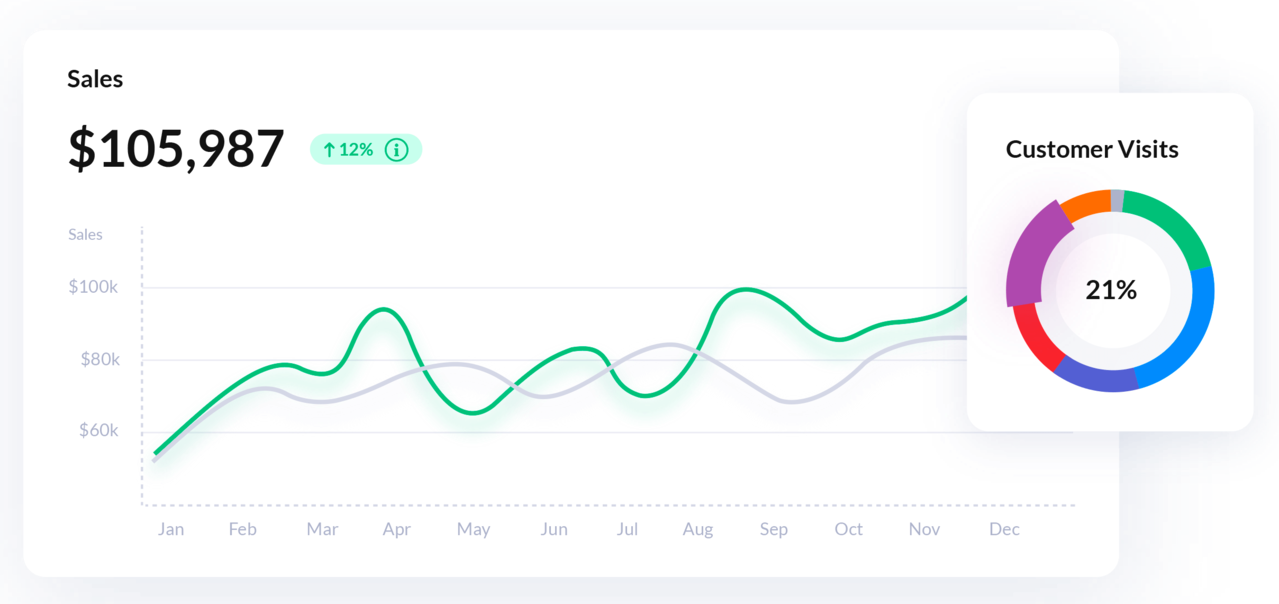The width and height of the screenshot is (1279, 604).
Task: Click the Apr label on x-axis
Action: pos(397,529)
